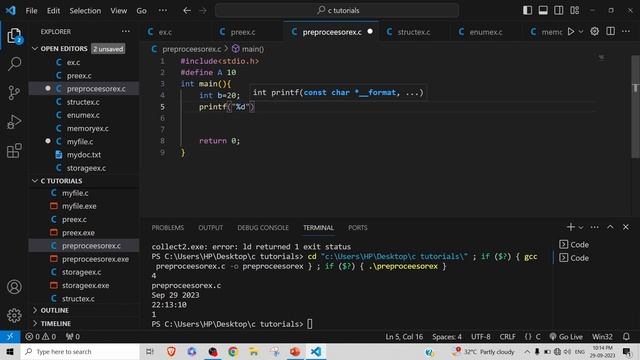Viewport: 640px width, 360px height.
Task: Create a new terminal with plus icon
Action: 571,227
